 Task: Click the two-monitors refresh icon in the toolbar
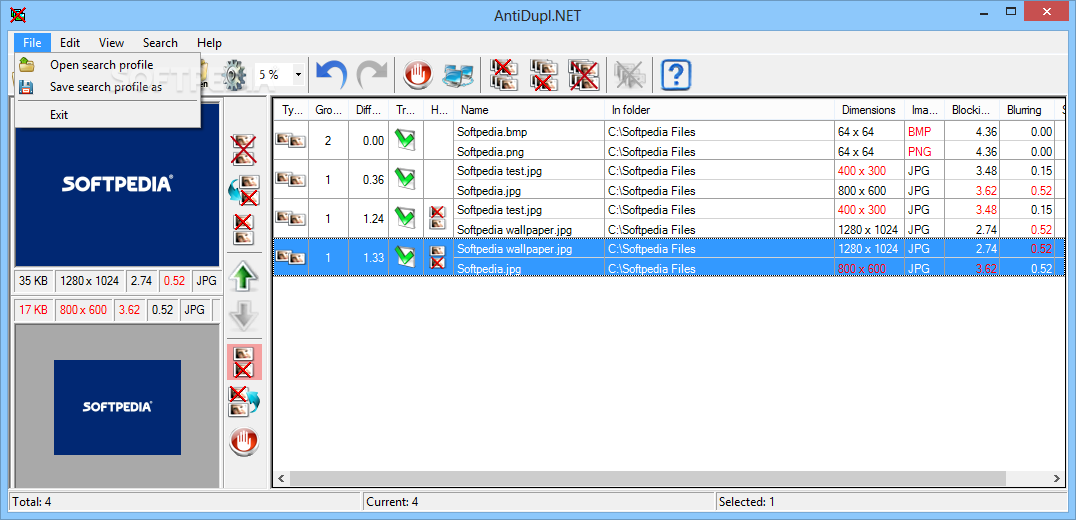click(457, 74)
